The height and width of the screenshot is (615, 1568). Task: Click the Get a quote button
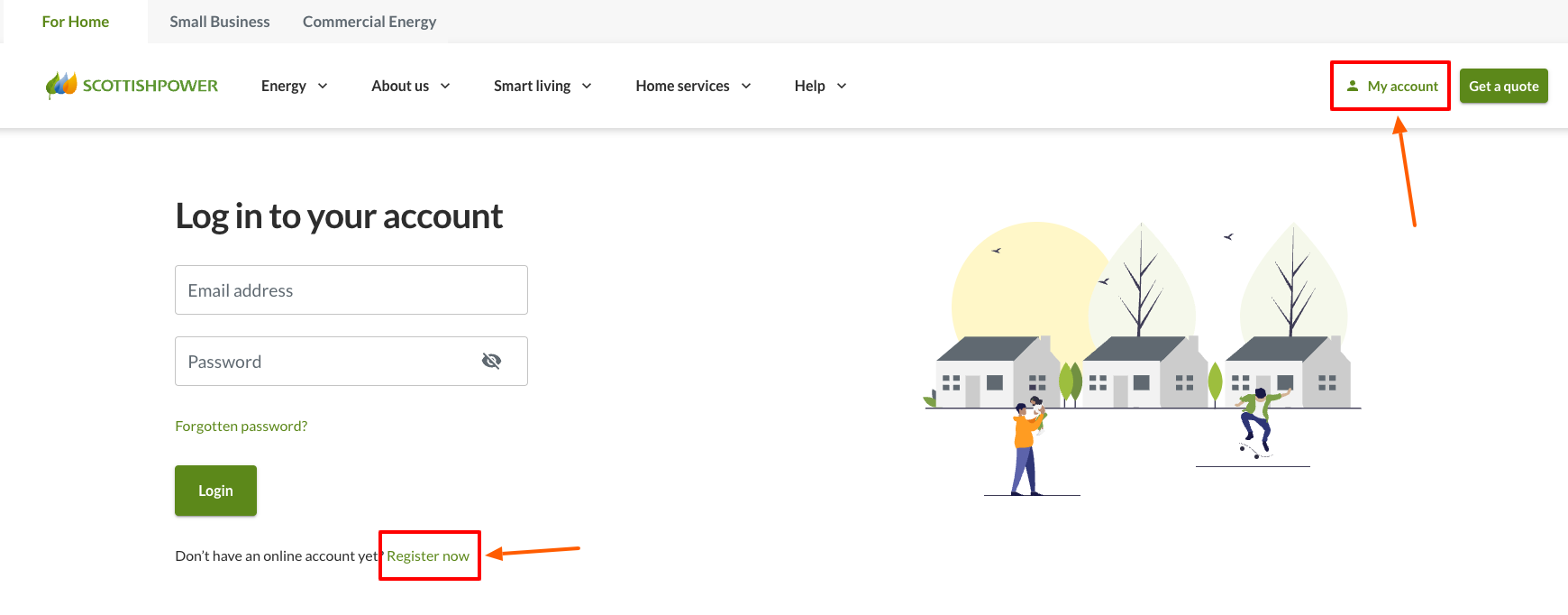(1503, 87)
